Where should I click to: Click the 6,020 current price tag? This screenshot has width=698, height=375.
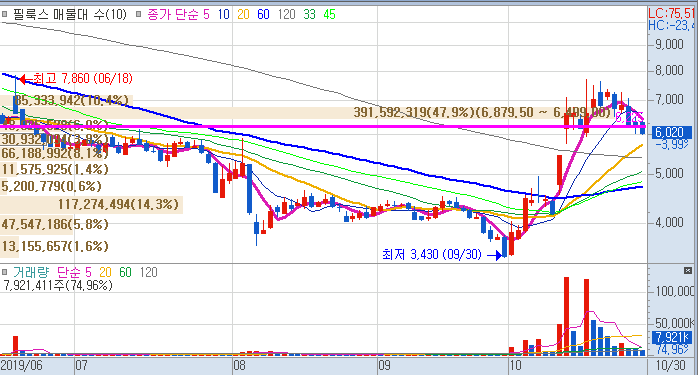pyautogui.click(x=670, y=132)
